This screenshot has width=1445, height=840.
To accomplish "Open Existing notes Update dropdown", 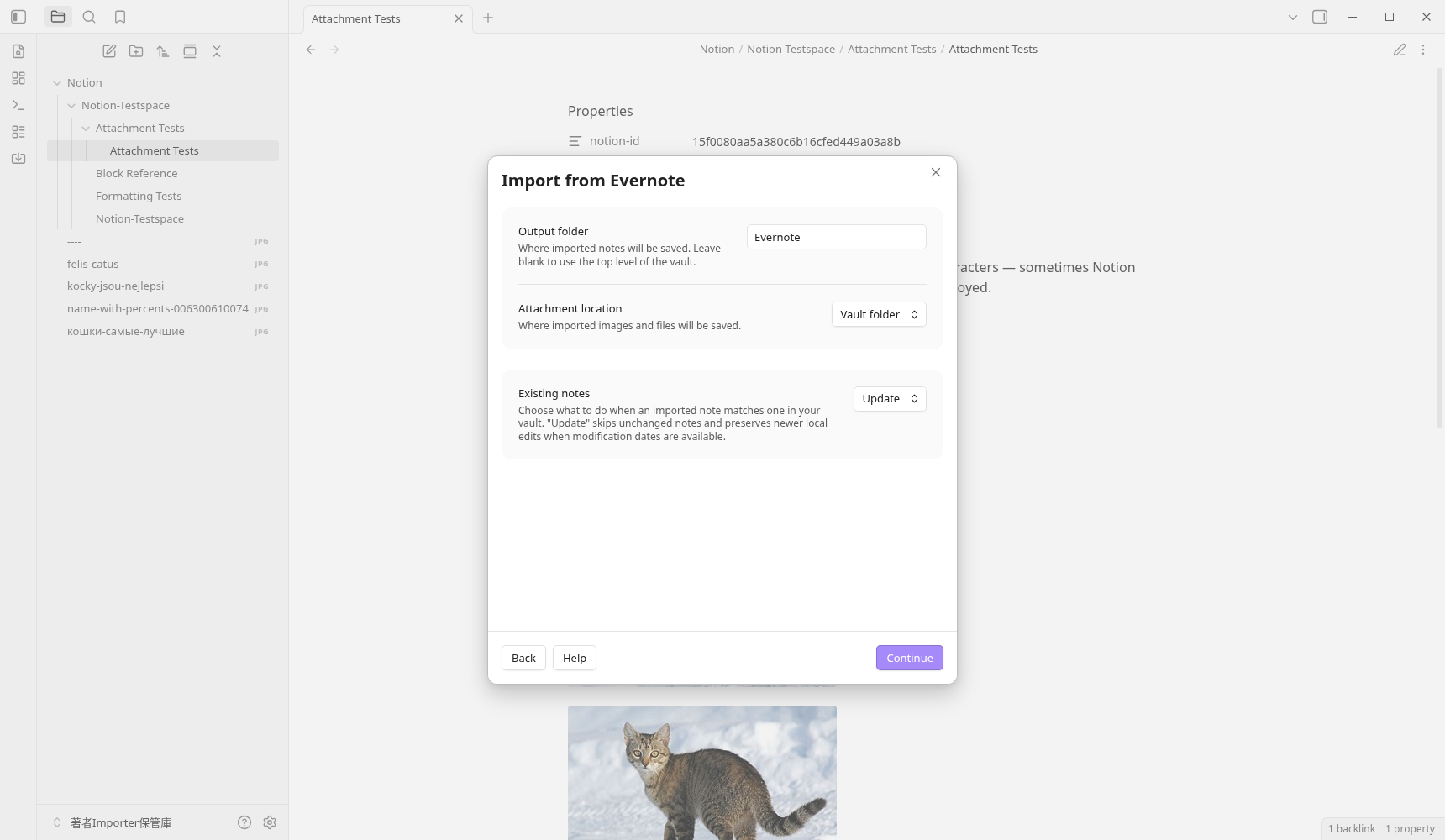I will pyautogui.click(x=890, y=399).
